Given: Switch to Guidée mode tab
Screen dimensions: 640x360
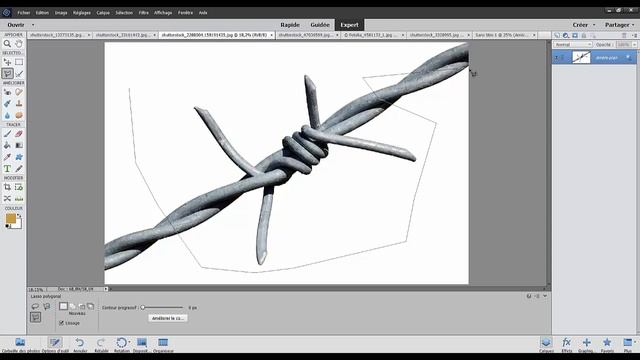Looking at the screenshot, I should [x=320, y=25].
